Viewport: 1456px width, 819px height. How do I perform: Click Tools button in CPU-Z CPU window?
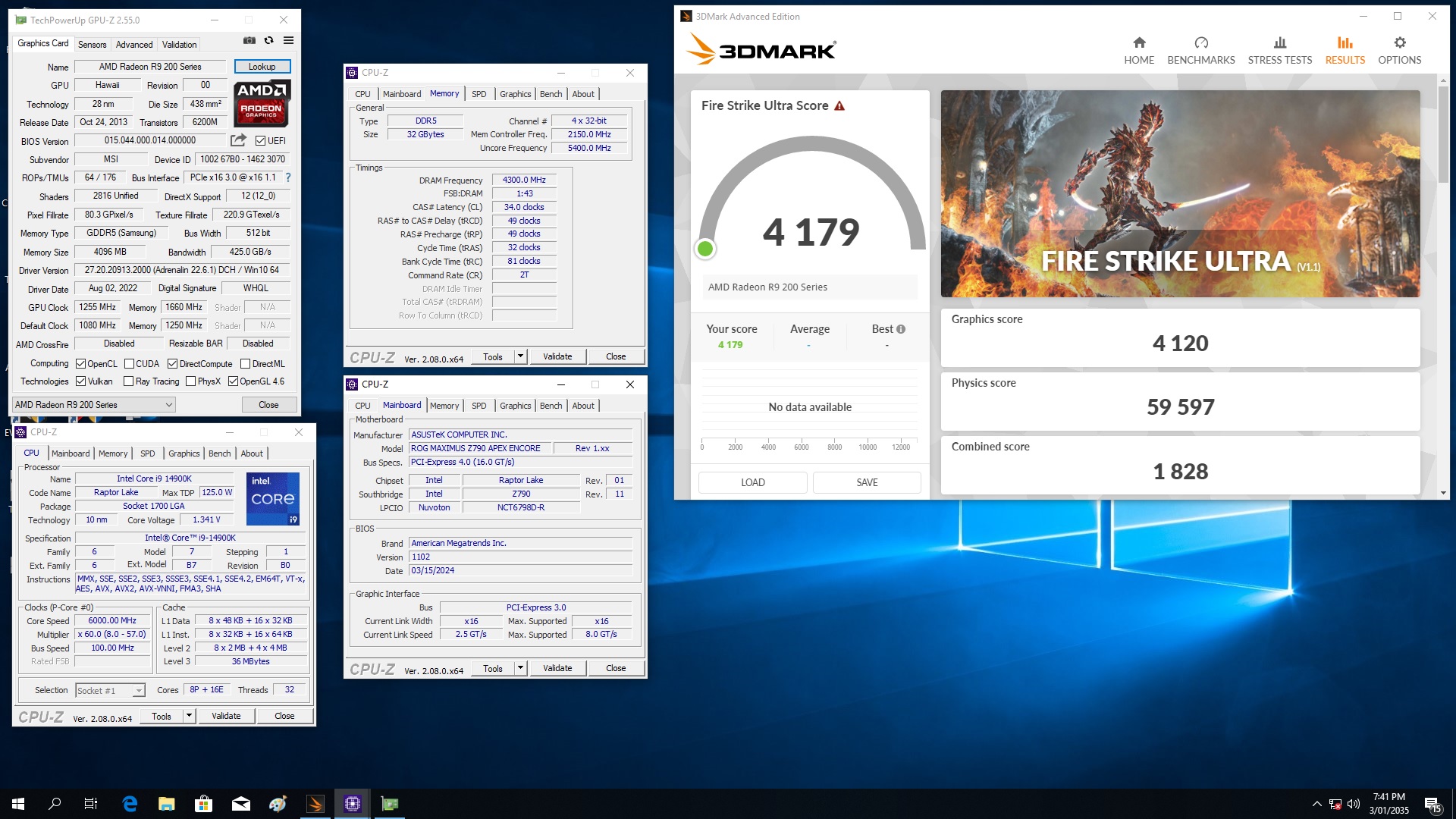click(x=162, y=716)
